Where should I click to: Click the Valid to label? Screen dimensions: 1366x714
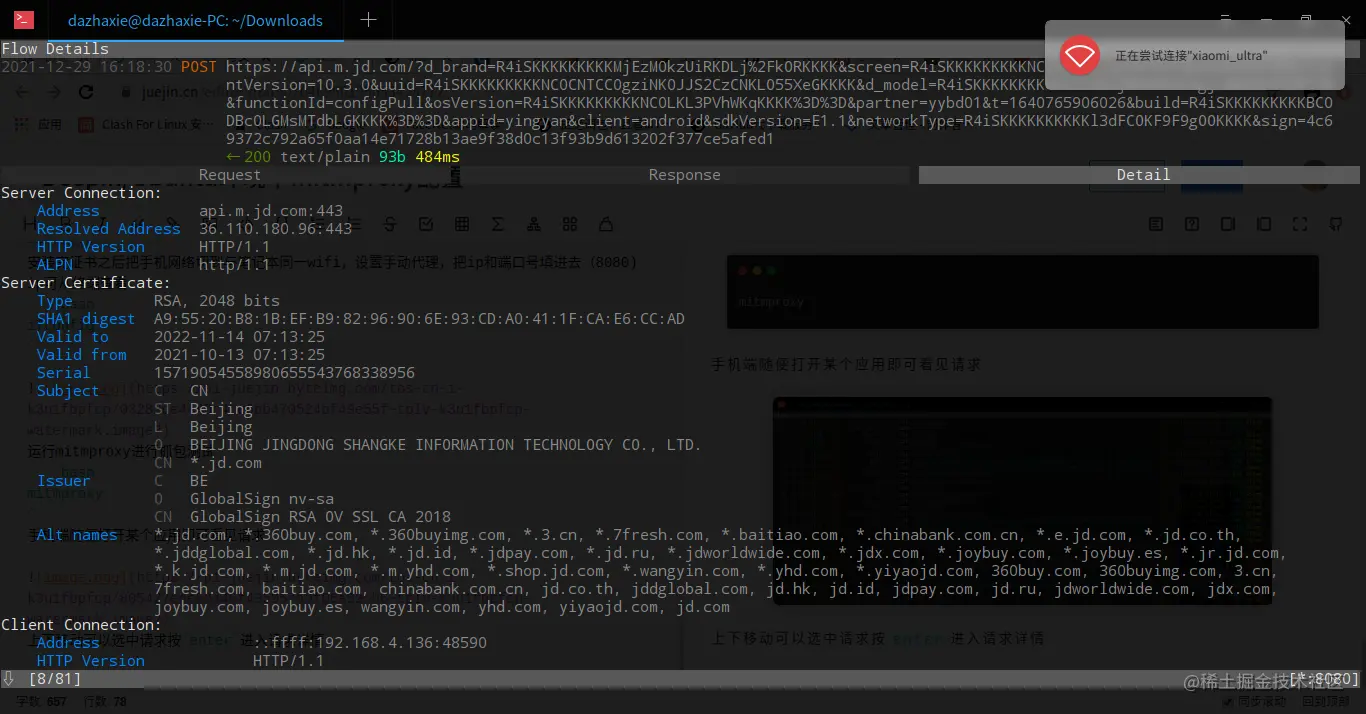pos(73,337)
